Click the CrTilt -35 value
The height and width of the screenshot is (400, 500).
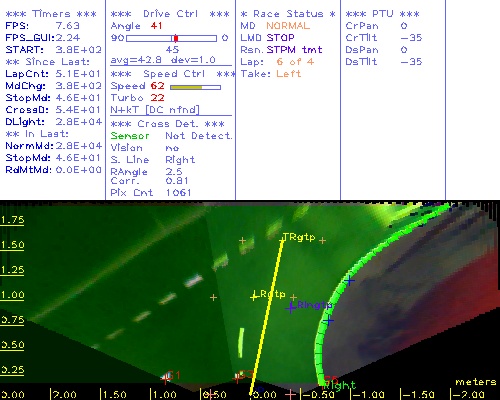tap(411, 38)
